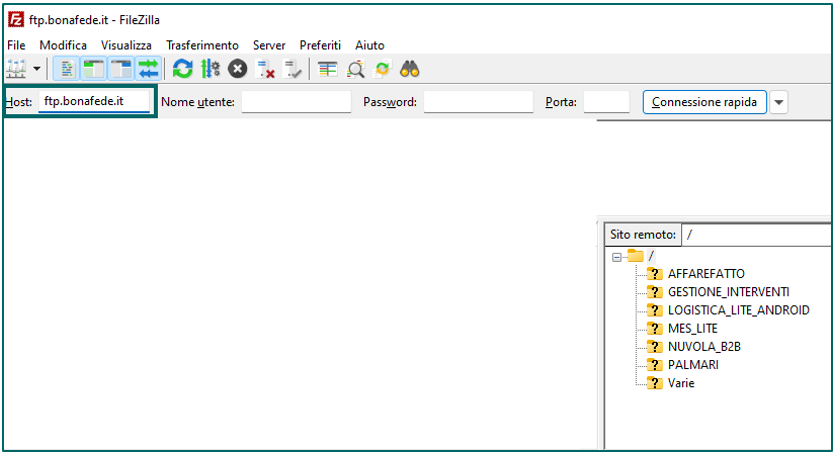Screen dimensions: 839x457
Task: Open the File menu
Action: (16, 45)
